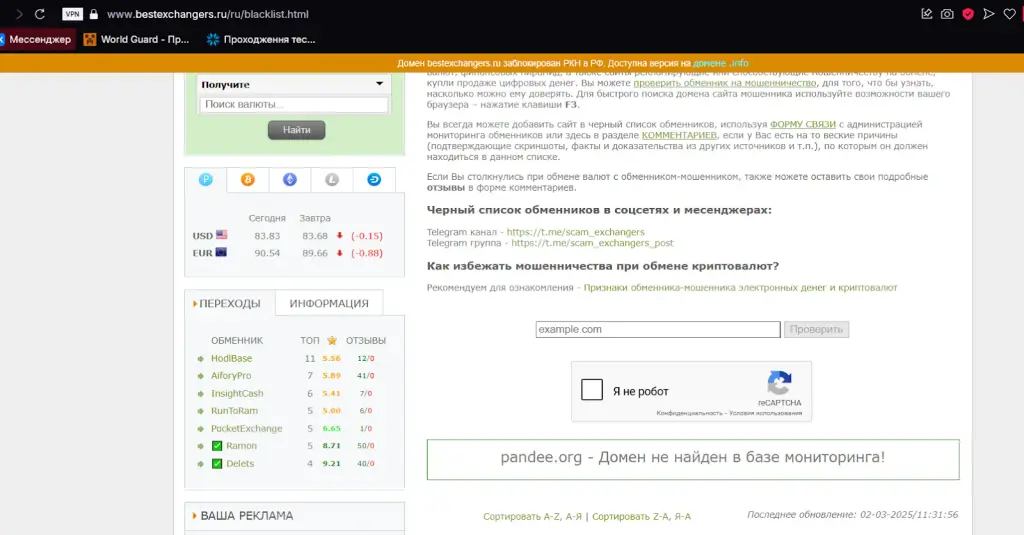The image size is (1024, 535).
Task: Click the ОТЗЫВЫ column header
Action: 366,340
